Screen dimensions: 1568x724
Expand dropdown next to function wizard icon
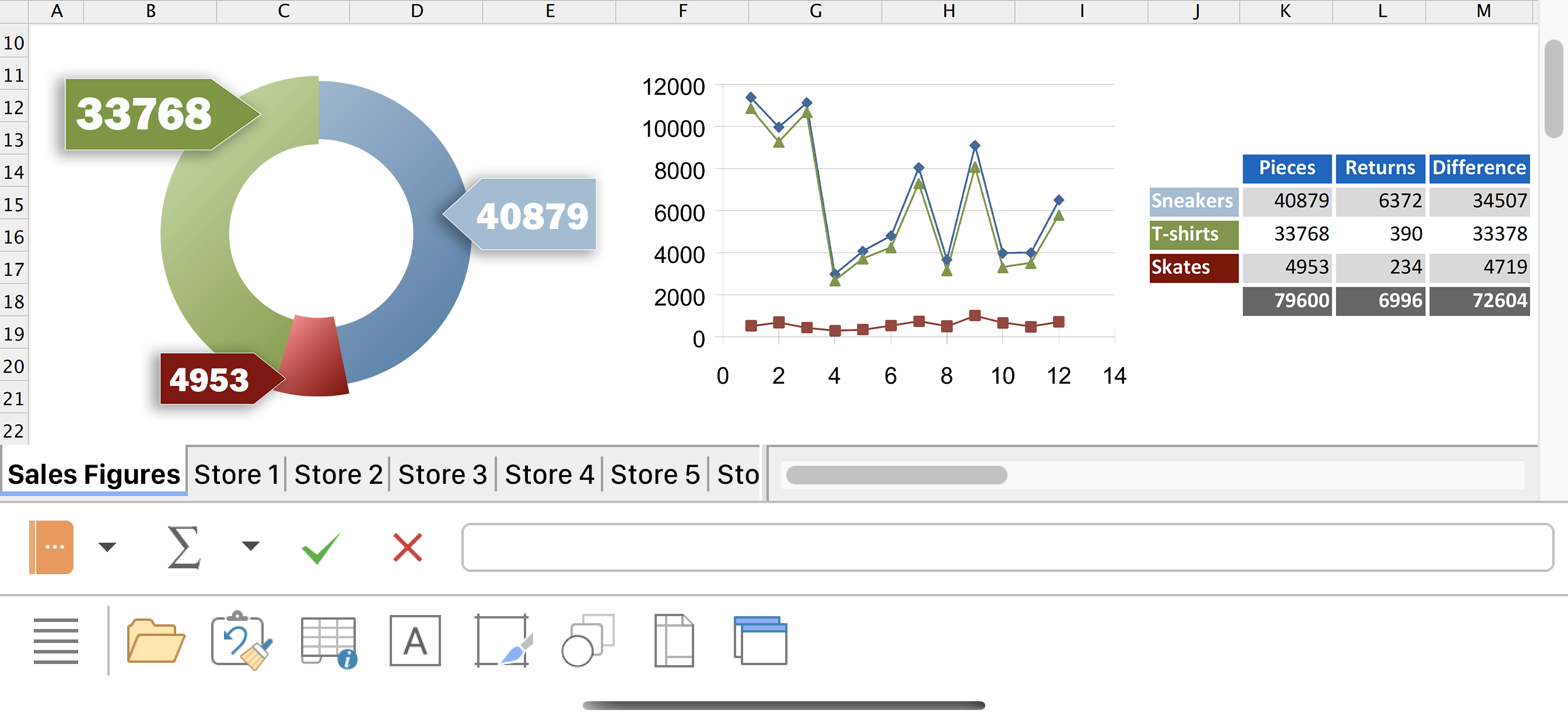[x=107, y=547]
